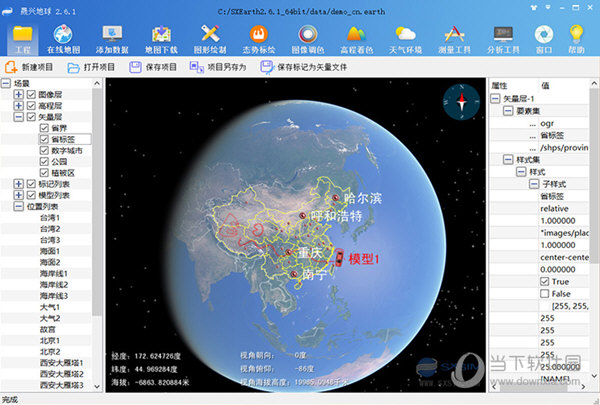Uncheck the 公园 layer checkbox
Screen dimensions: 600x405
pos(44,162)
